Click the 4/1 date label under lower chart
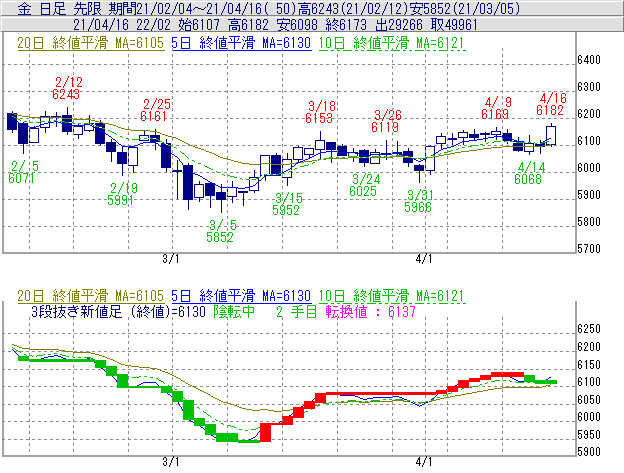 point(424,462)
